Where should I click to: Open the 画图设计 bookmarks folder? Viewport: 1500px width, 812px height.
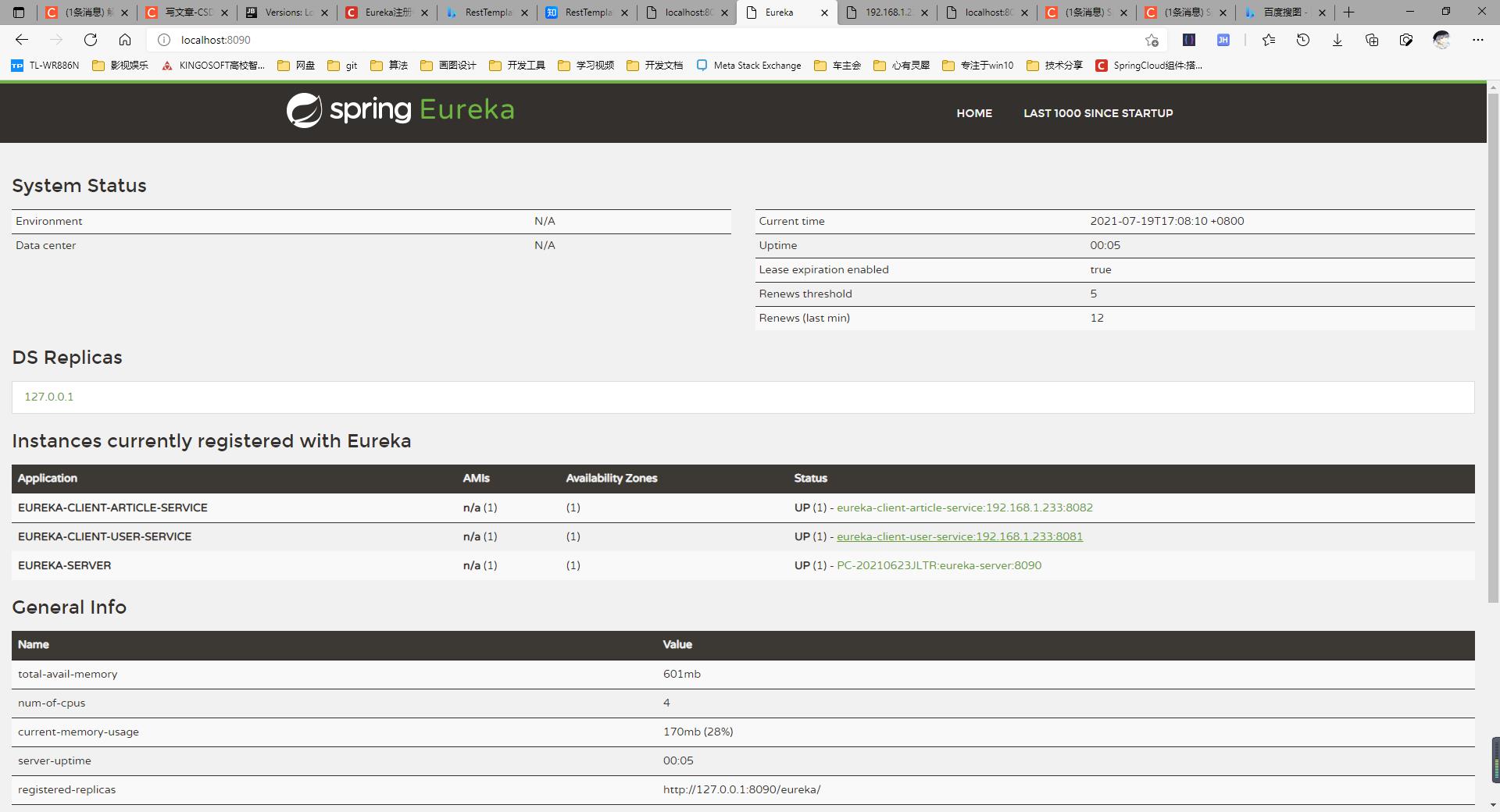click(448, 66)
